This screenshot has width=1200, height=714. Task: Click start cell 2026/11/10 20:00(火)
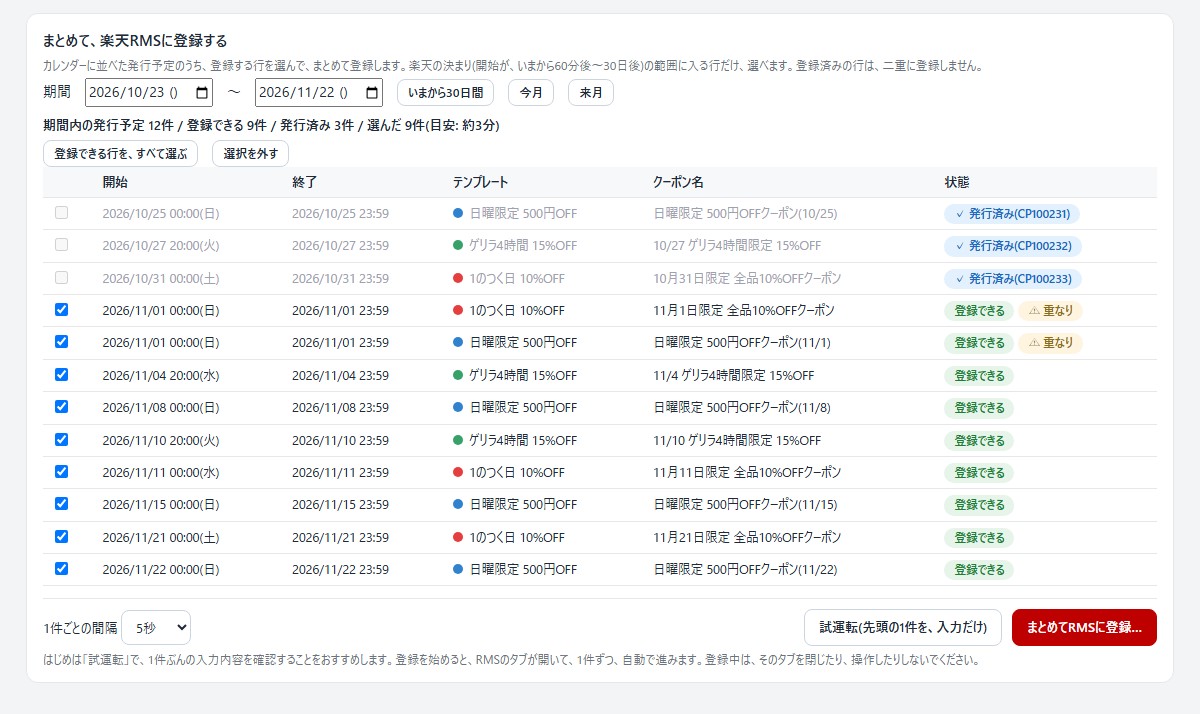click(161, 440)
